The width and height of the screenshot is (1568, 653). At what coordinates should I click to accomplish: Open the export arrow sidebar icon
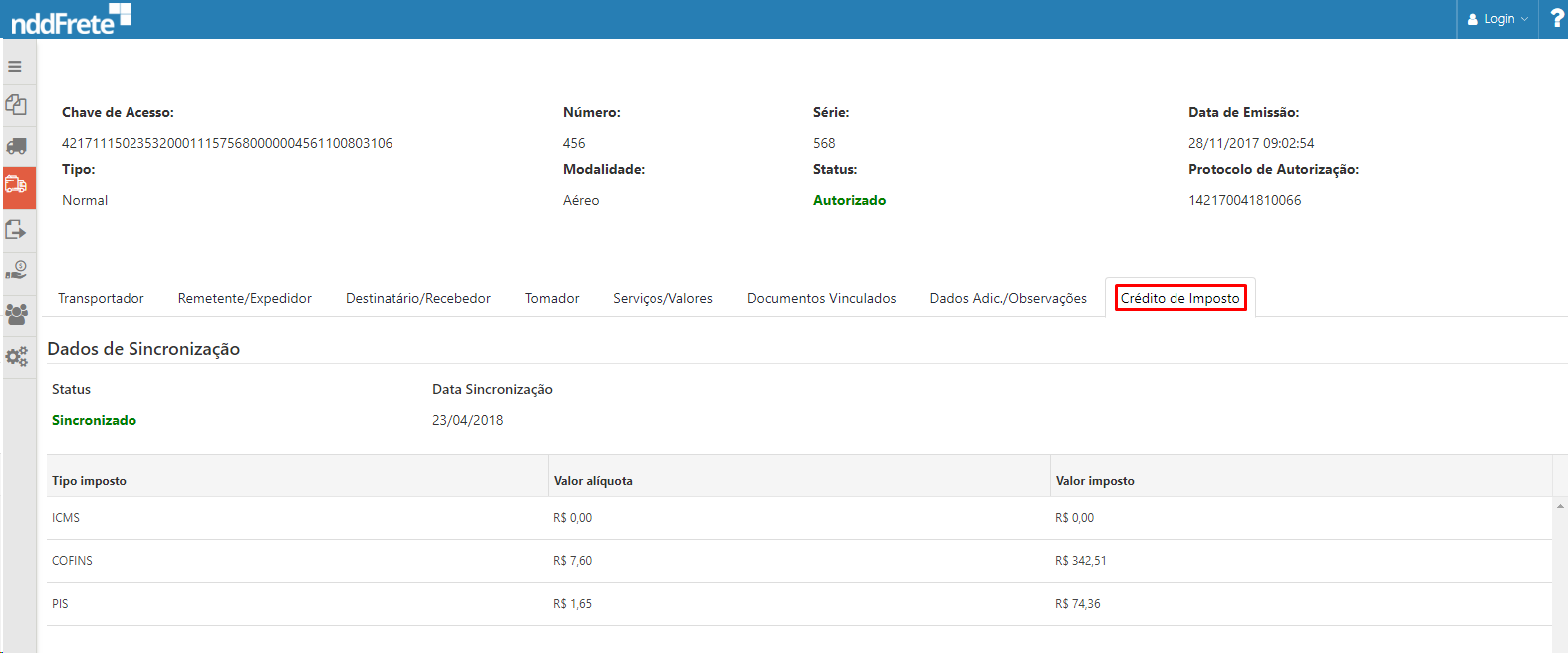[16, 230]
